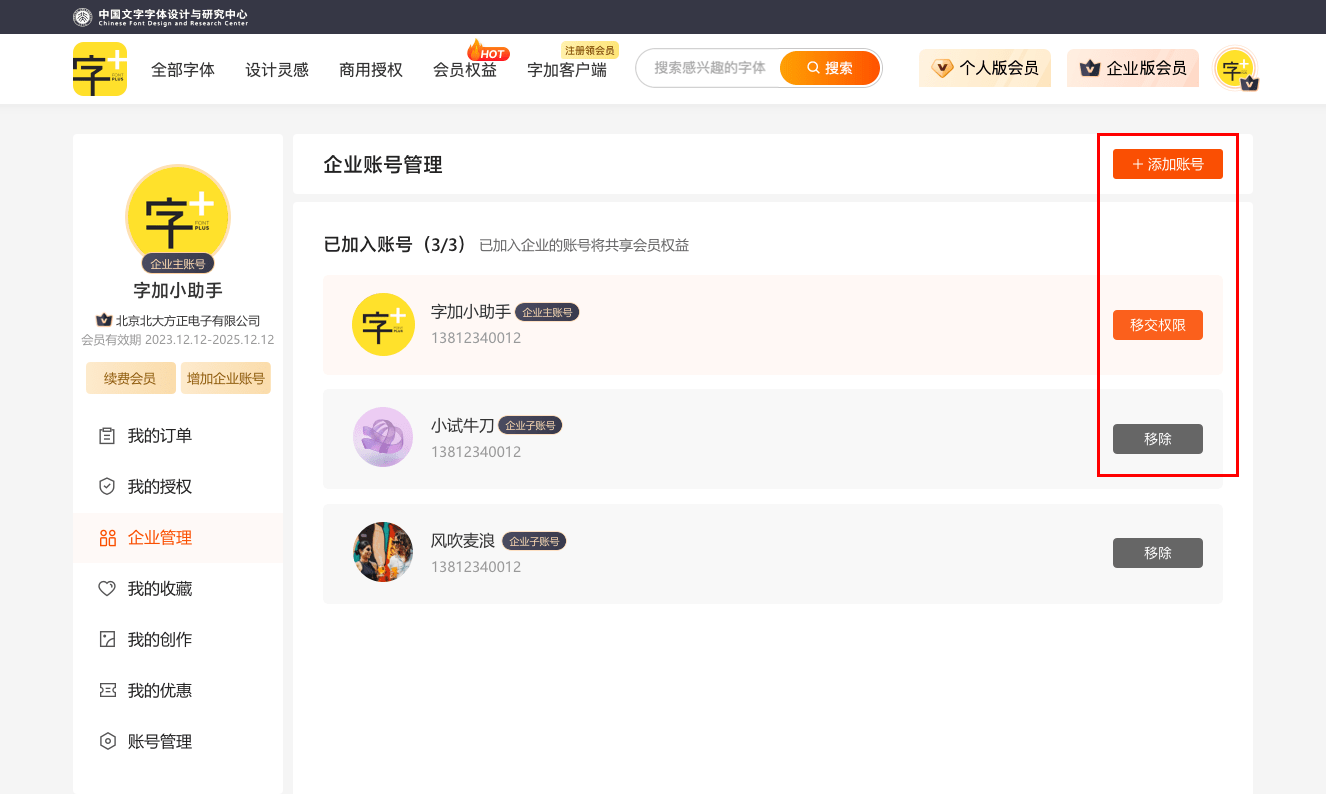
Task: Remove the 风吹麦浪 sub-account
Action: (x=1157, y=553)
